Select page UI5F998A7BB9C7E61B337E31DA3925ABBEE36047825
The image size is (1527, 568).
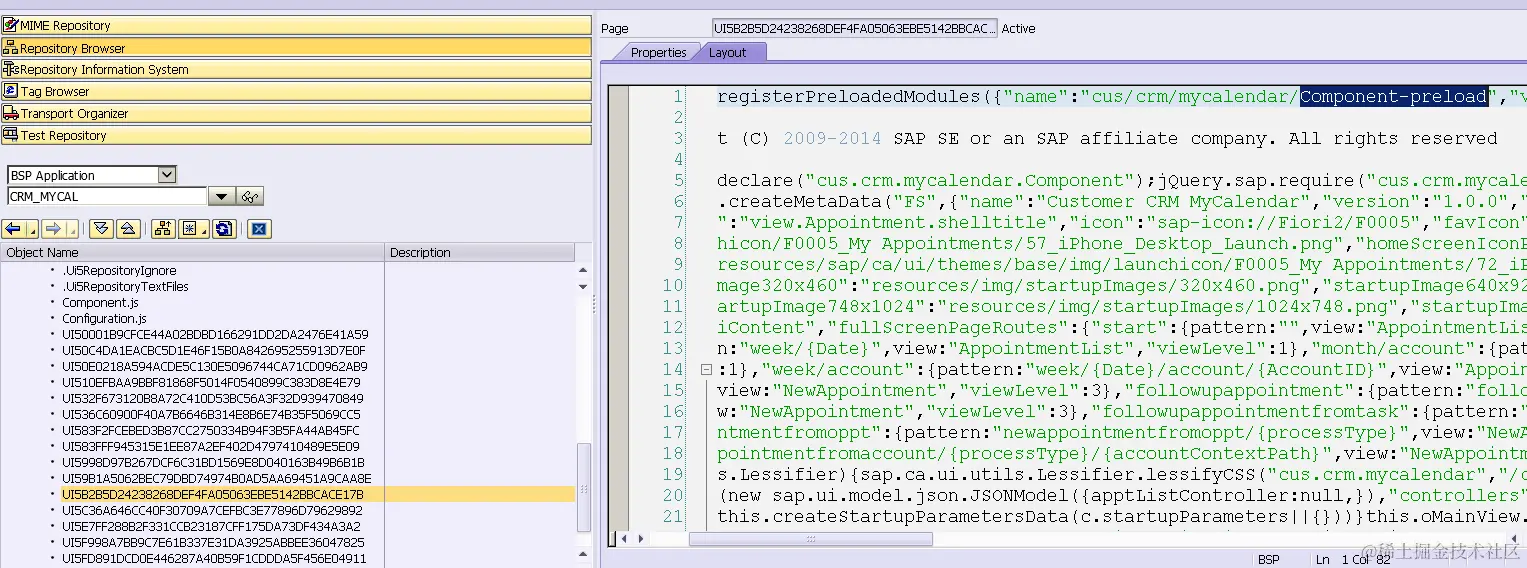tap(213, 542)
